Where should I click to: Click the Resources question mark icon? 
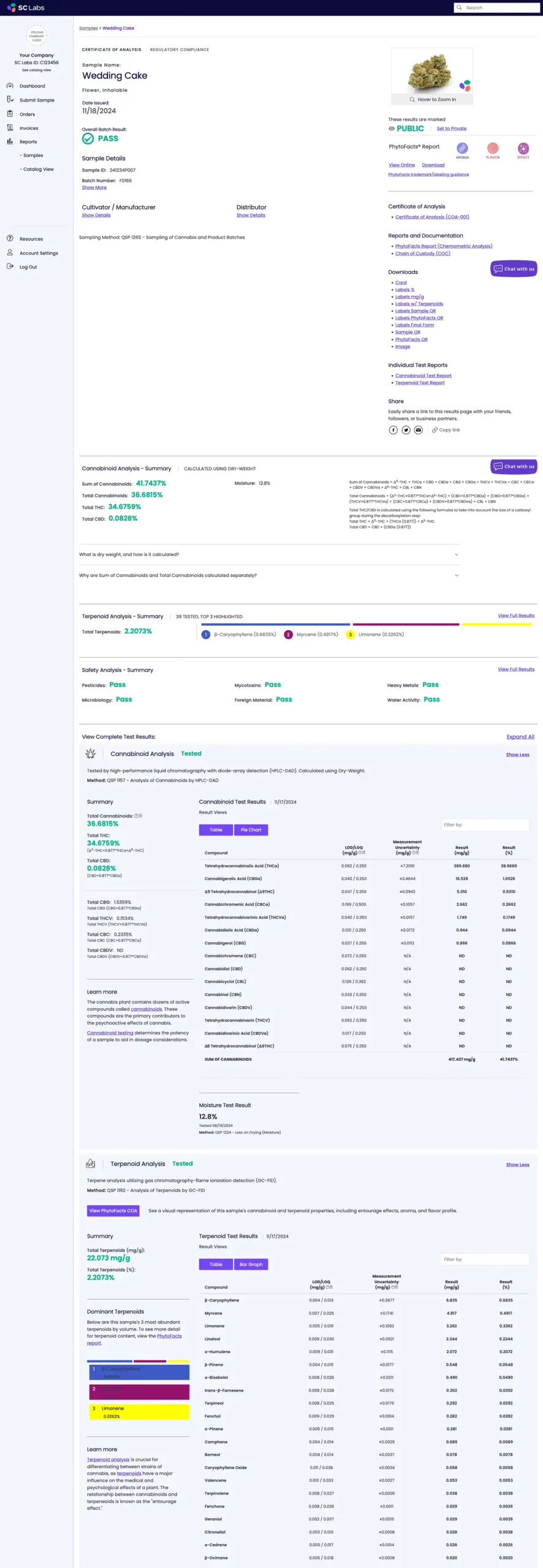point(10,238)
